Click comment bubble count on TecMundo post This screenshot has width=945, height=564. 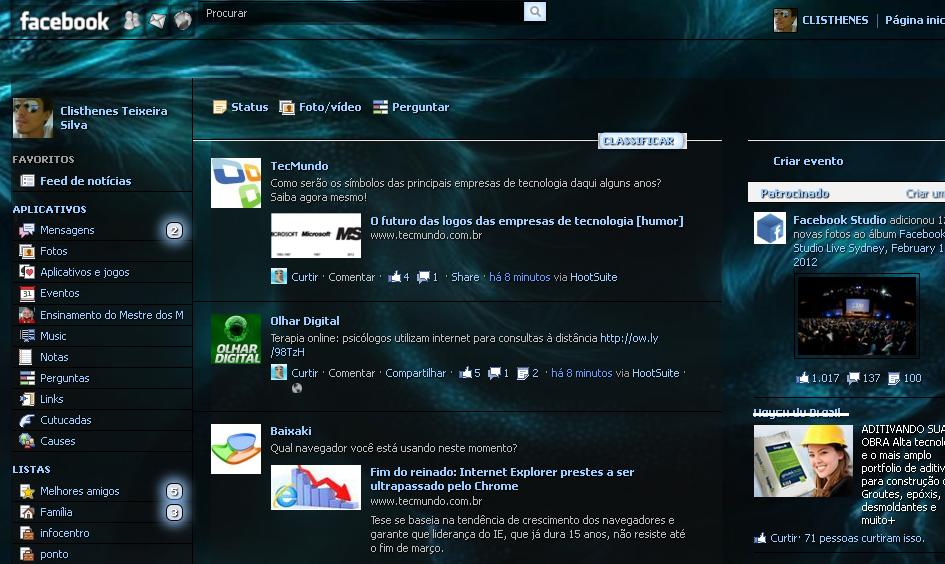click(x=427, y=277)
